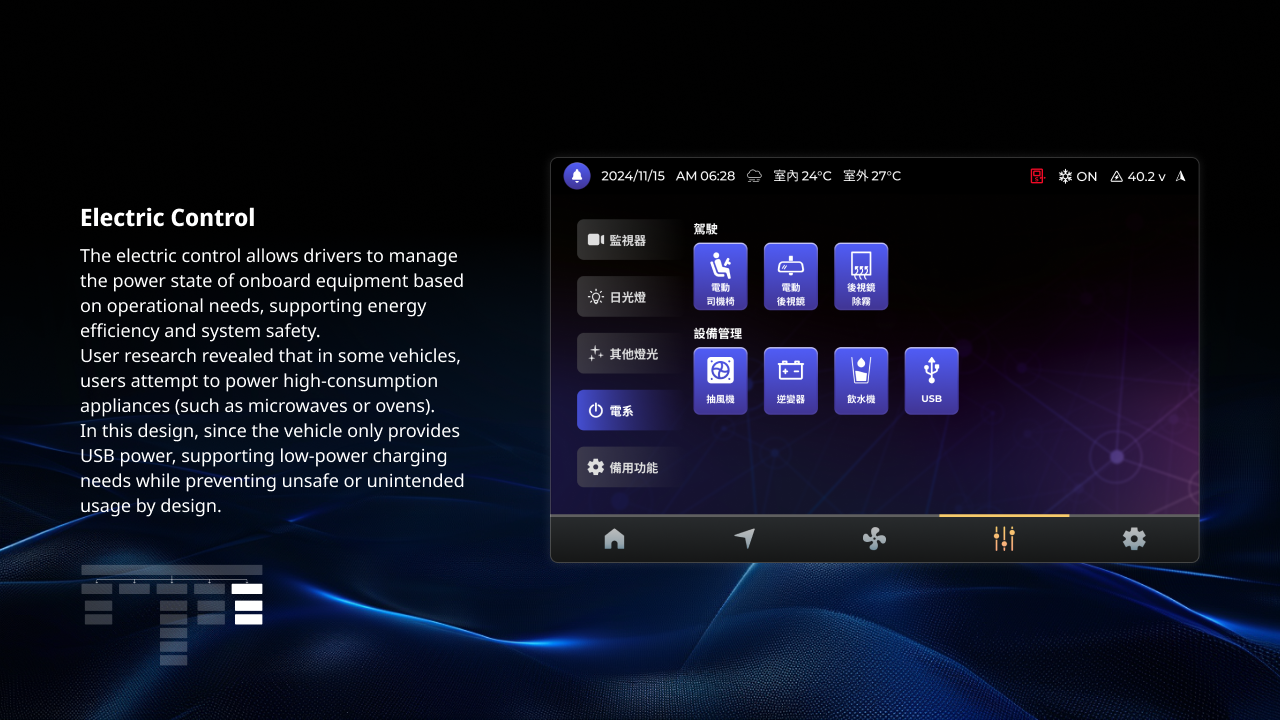Toggle the 後視鏡除霧 mirror defog tile
The height and width of the screenshot is (720, 1280).
click(x=861, y=276)
